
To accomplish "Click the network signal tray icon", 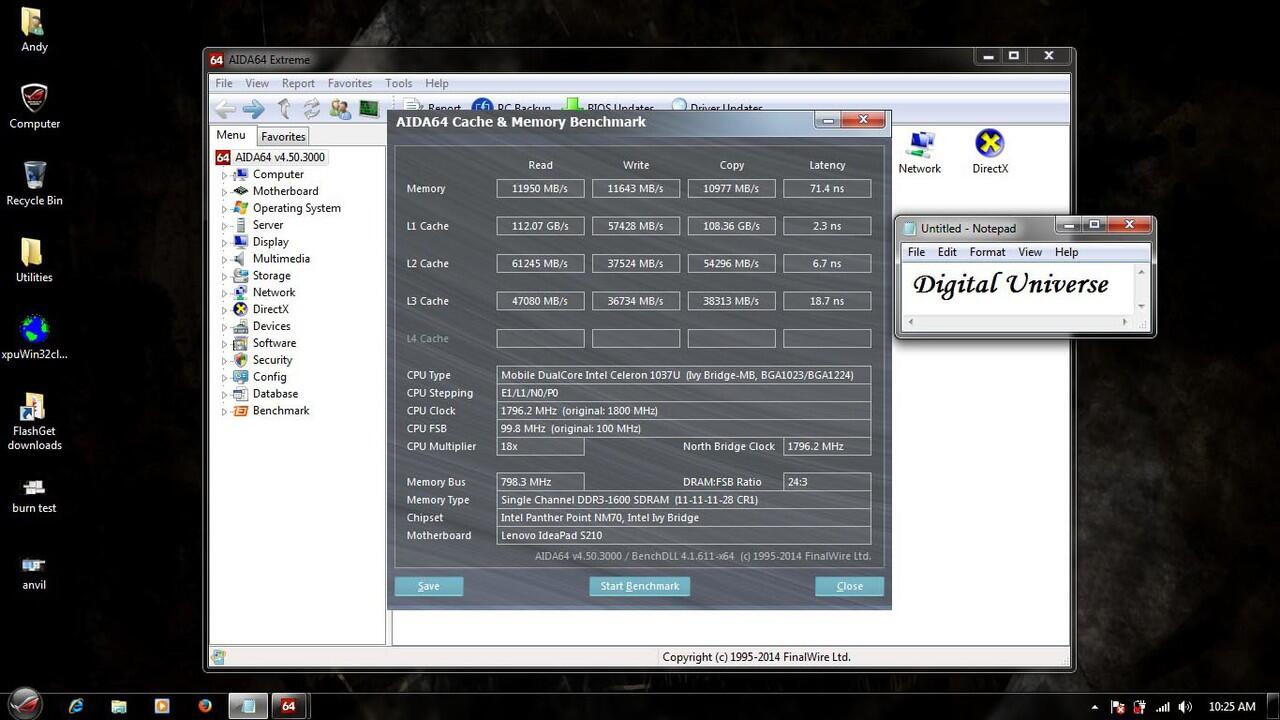I will click(x=1163, y=707).
